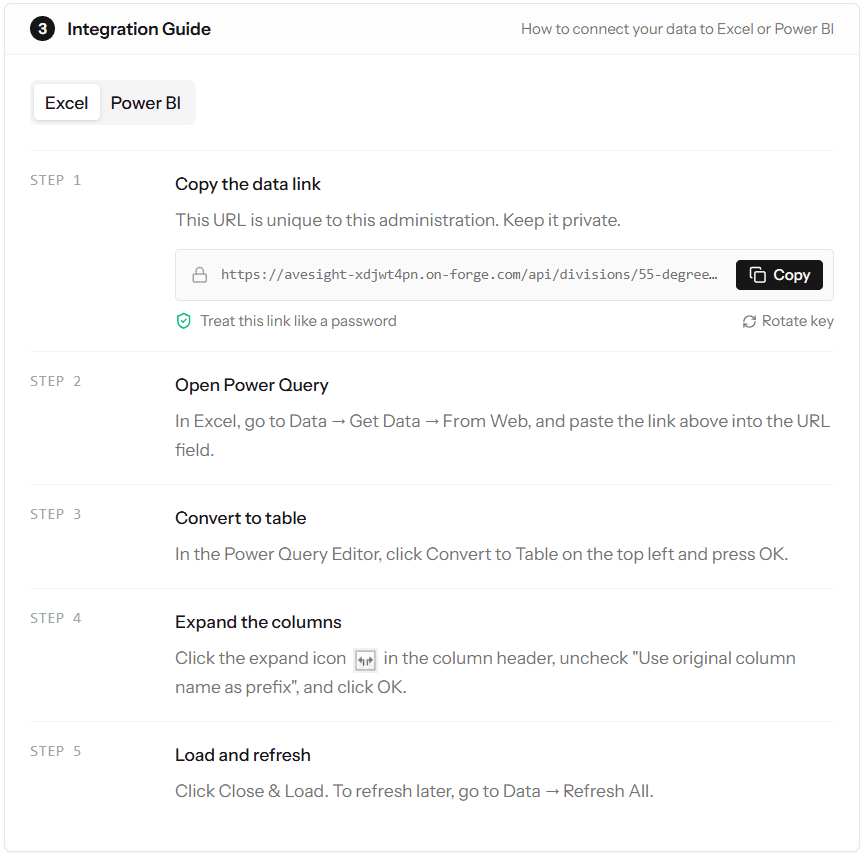Click the How to connect your data subtitle
867x861 pixels.
pyautogui.click(x=677, y=29)
